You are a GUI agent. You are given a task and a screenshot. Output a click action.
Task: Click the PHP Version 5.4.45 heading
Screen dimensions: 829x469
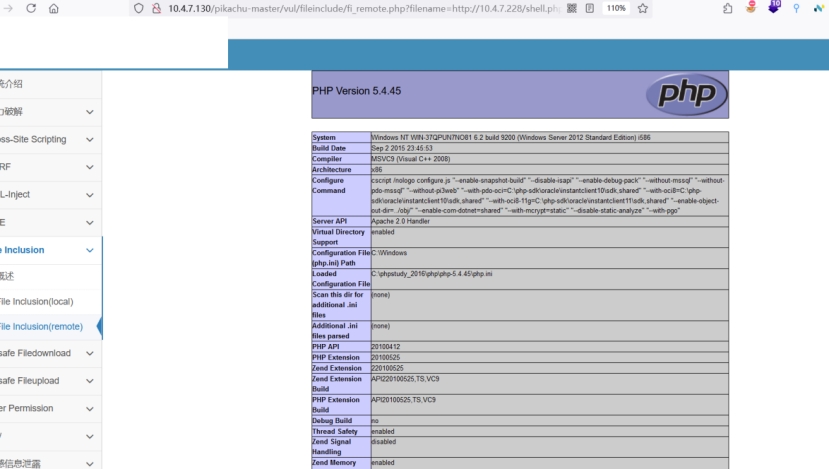pos(356,91)
